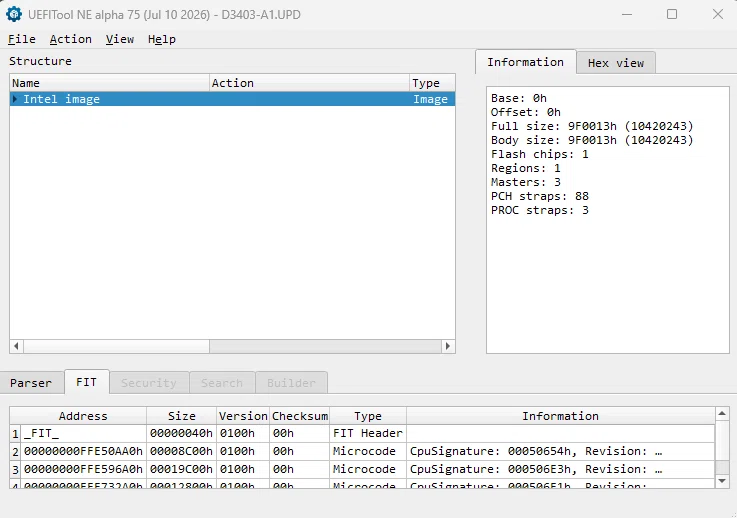Image resolution: width=737 pixels, height=518 pixels.
Task: Click the Checksum column header
Action: point(300,416)
